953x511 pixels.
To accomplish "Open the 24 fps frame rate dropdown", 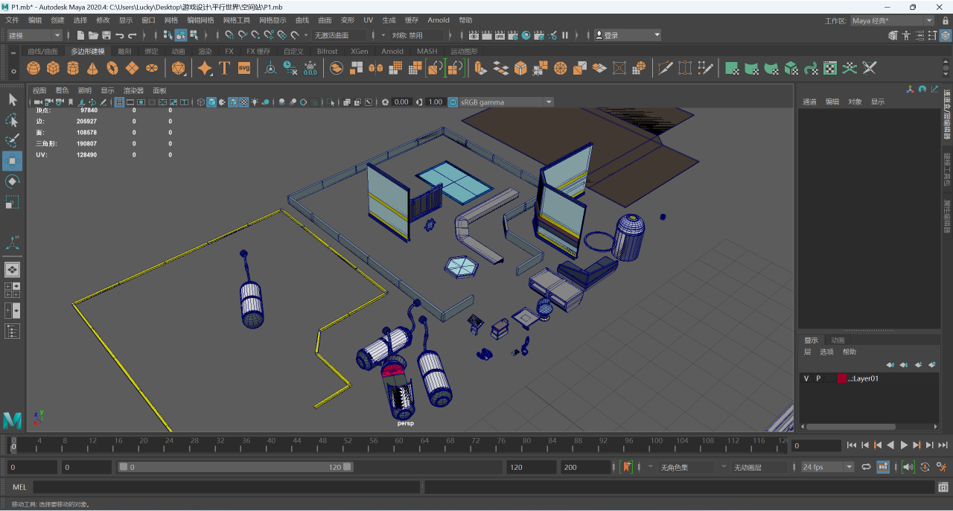I will coord(826,467).
